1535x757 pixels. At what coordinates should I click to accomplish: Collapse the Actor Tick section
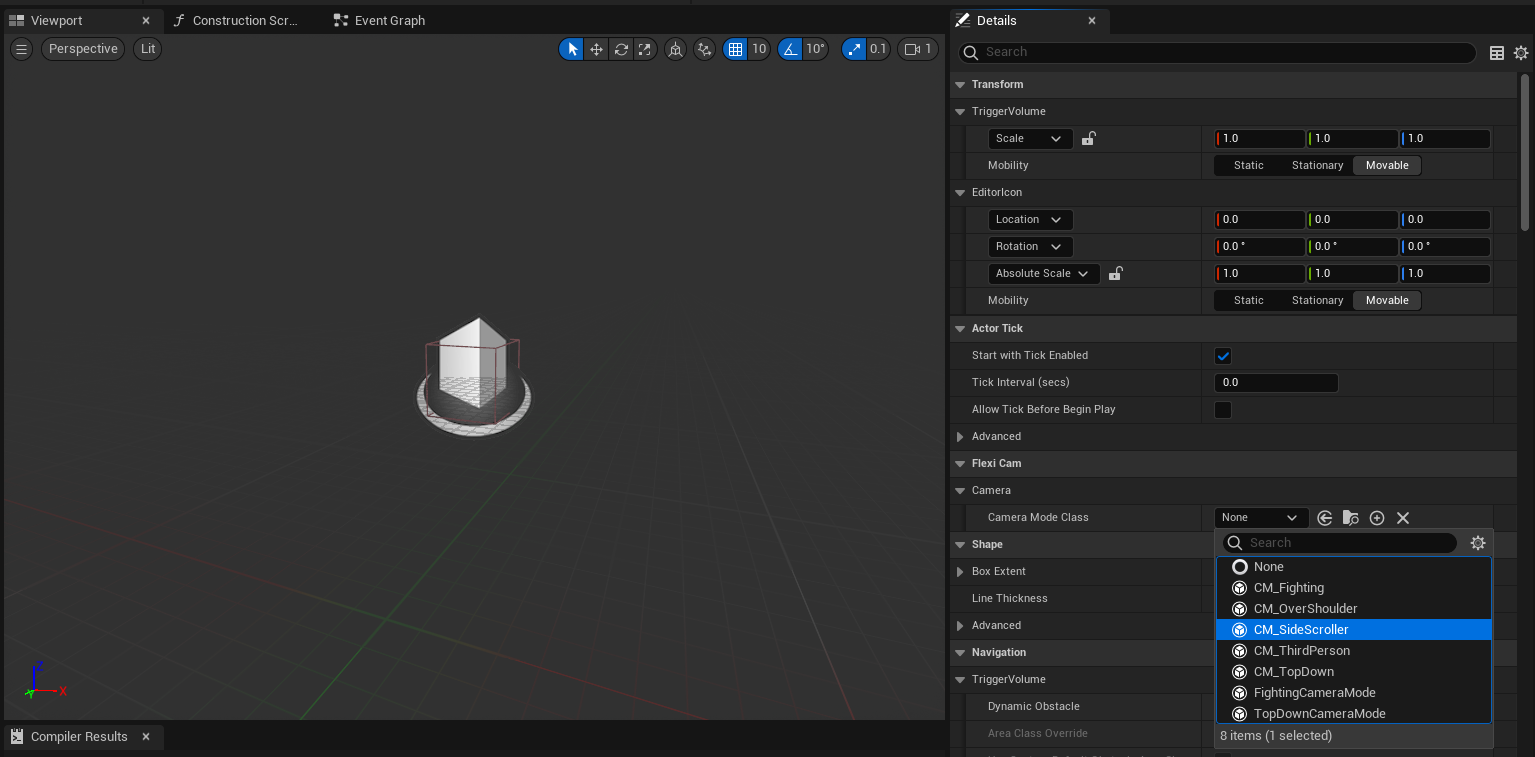960,329
